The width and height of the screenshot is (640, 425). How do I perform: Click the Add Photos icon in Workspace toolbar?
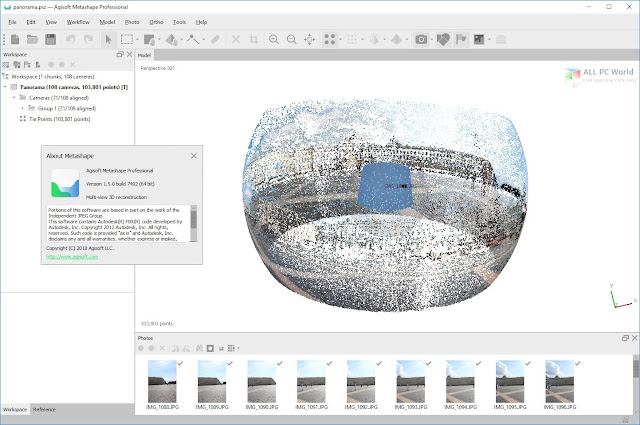[17, 65]
